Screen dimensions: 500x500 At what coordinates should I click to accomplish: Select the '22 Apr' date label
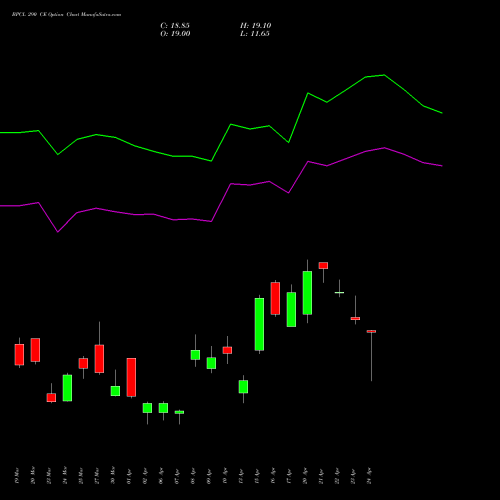coord(337,476)
